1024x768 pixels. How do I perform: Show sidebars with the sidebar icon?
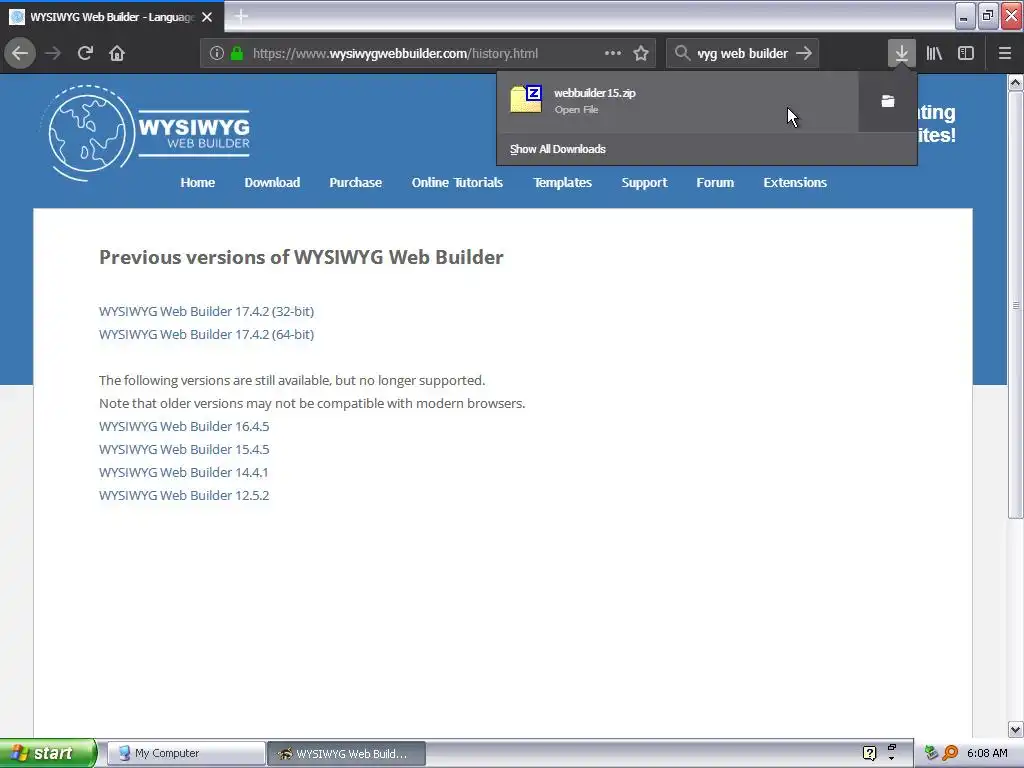click(966, 53)
